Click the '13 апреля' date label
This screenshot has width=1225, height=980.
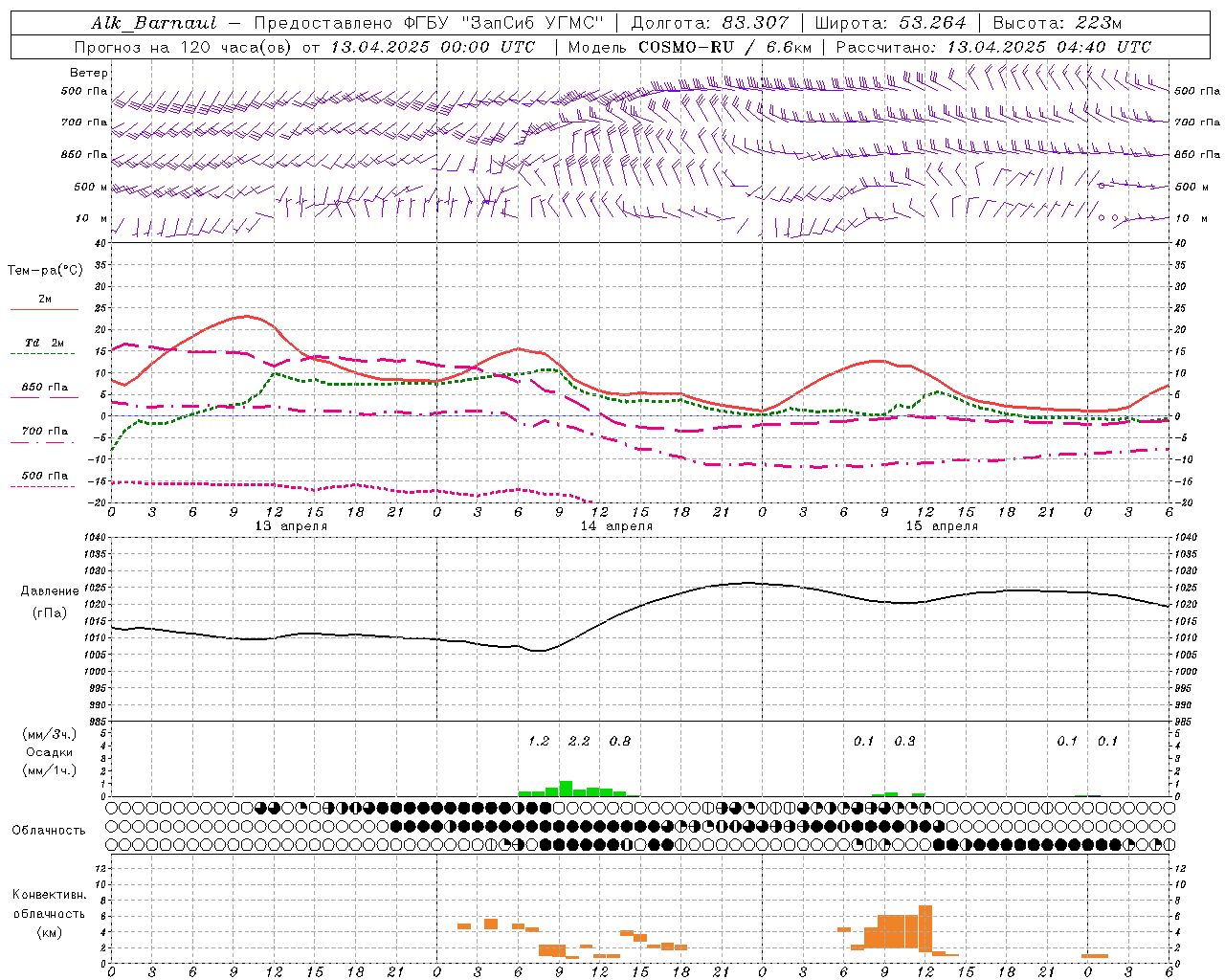pyautogui.click(x=290, y=526)
